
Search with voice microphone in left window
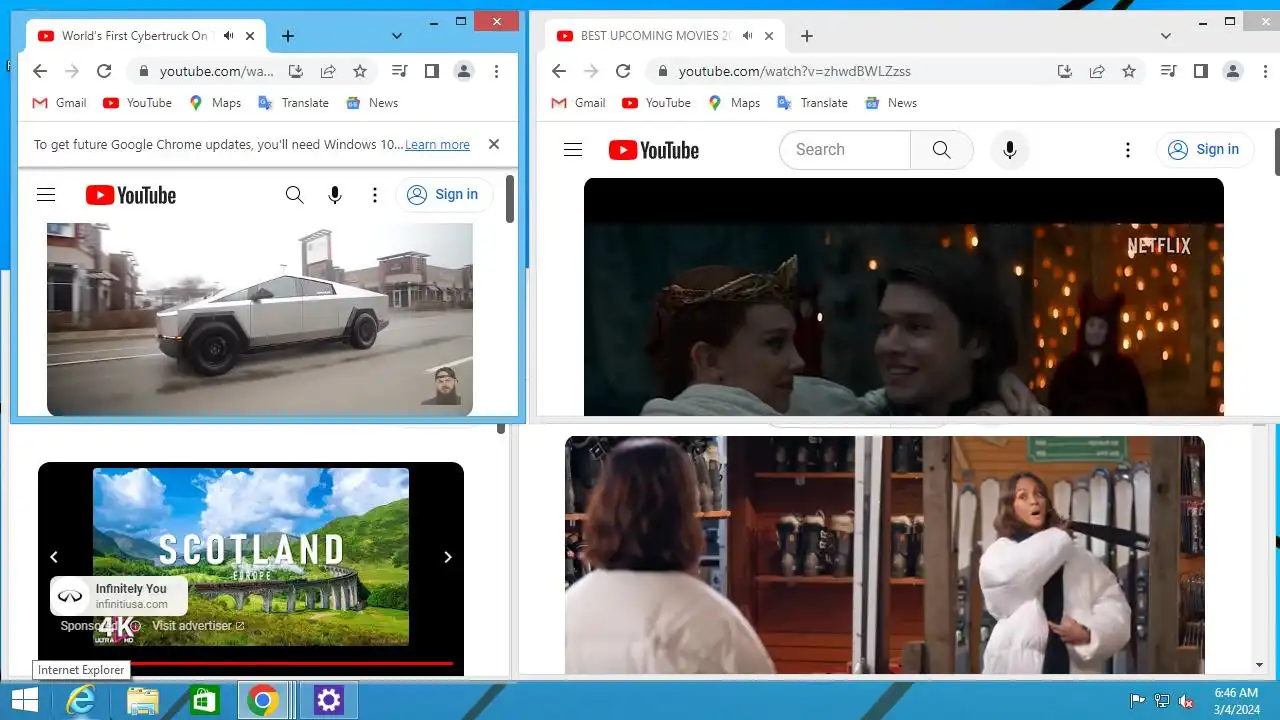coord(335,195)
